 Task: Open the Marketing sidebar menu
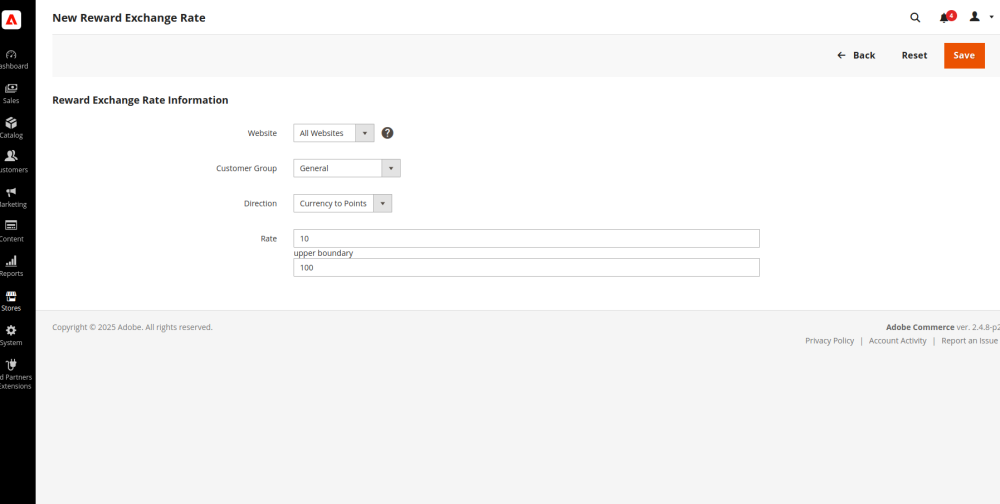11,197
